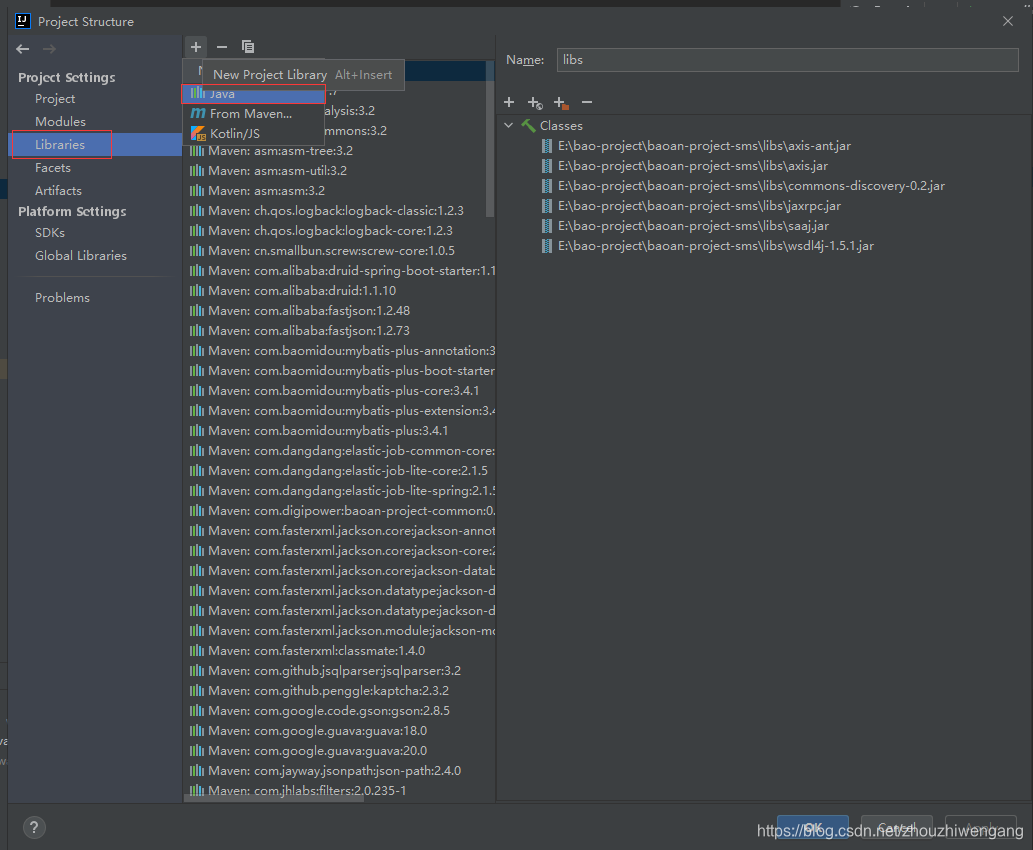Click the OK button

pos(812,828)
